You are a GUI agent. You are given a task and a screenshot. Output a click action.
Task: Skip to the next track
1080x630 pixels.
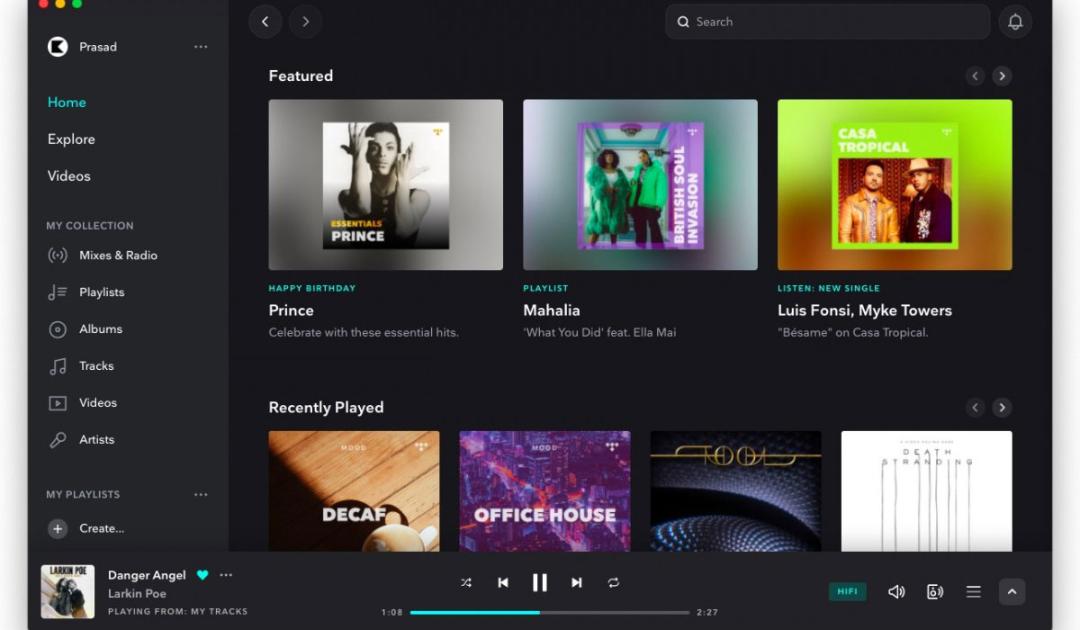pos(577,582)
